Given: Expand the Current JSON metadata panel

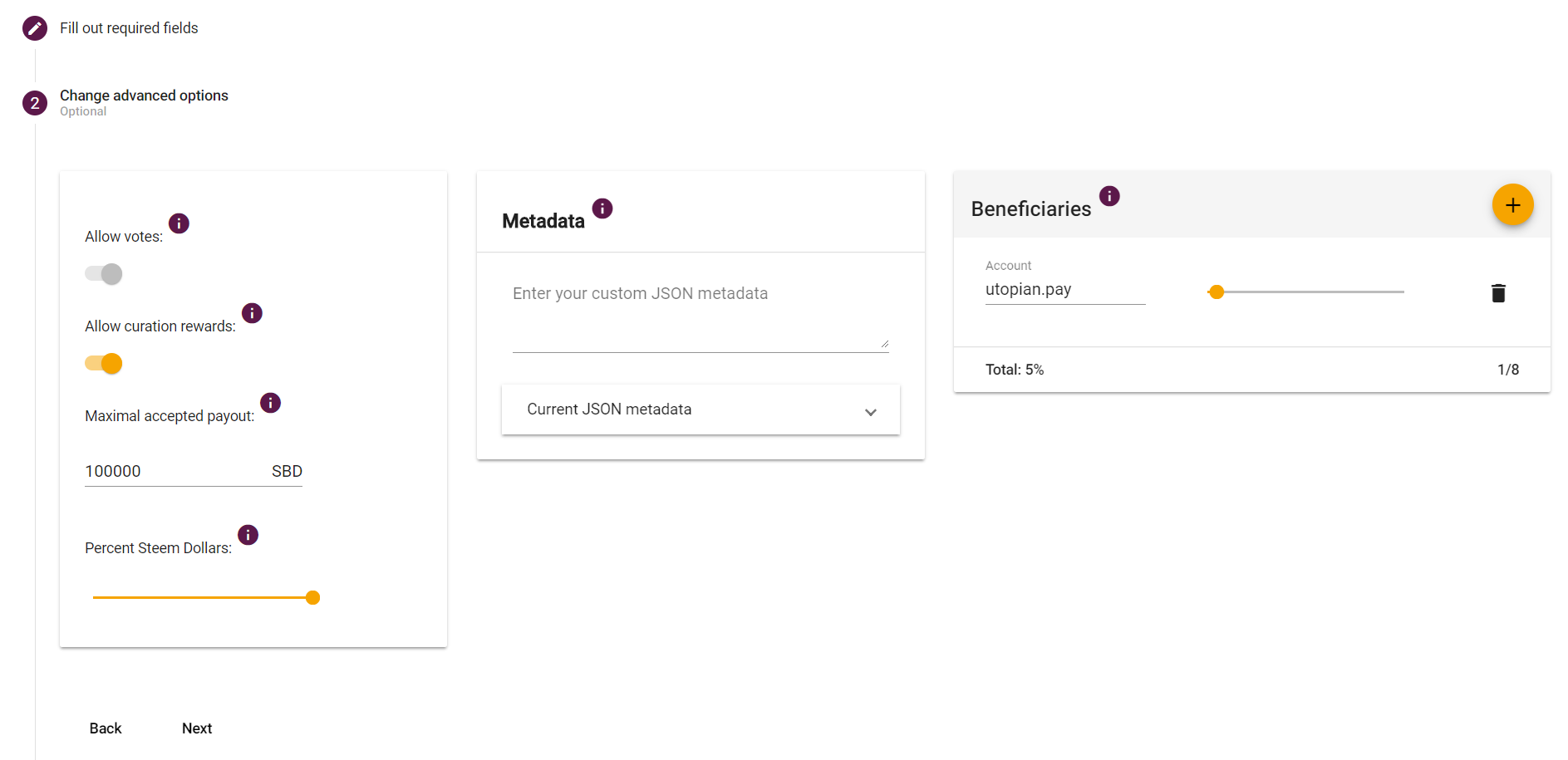Looking at the screenshot, I should click(700, 409).
